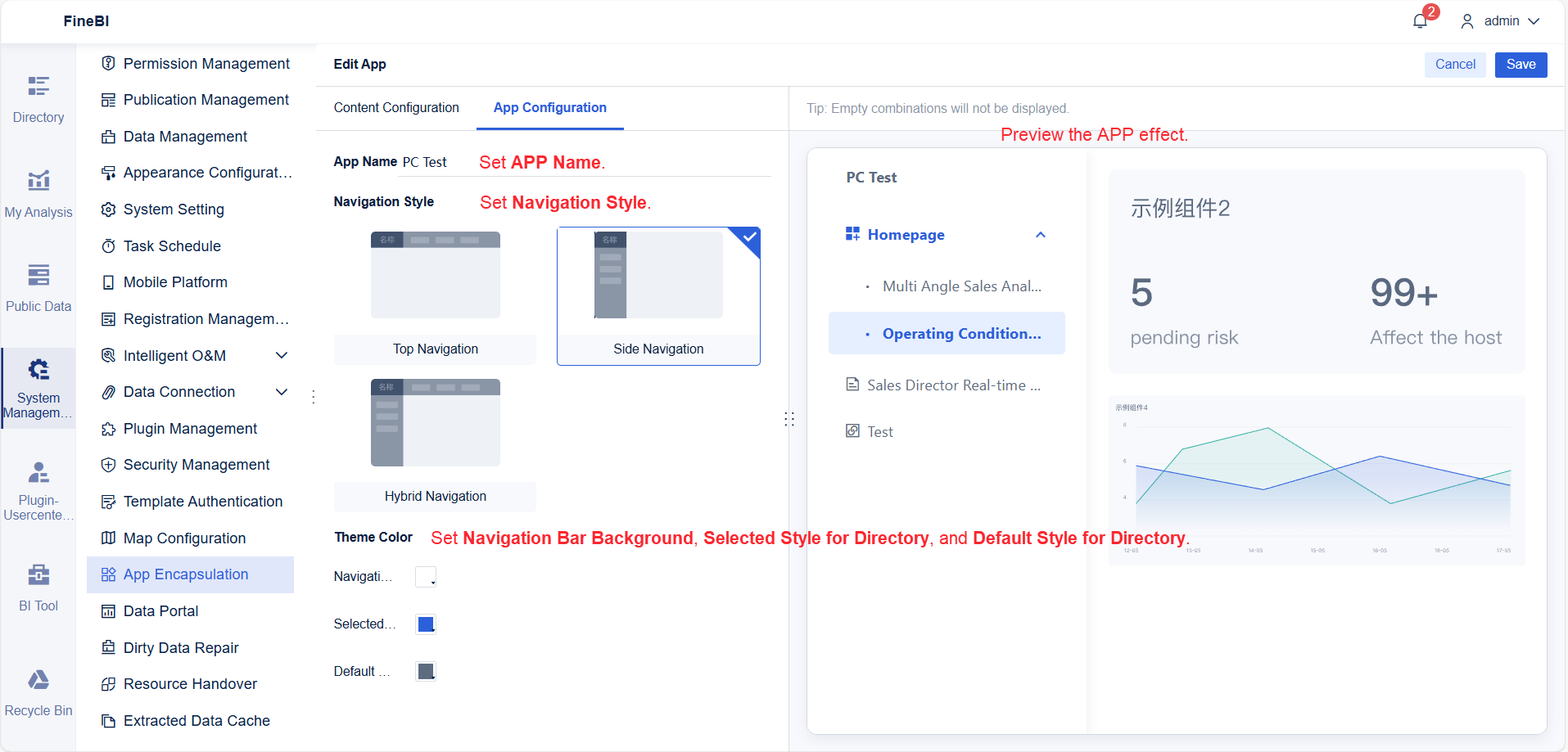Click the Data Portal icon

point(108,611)
